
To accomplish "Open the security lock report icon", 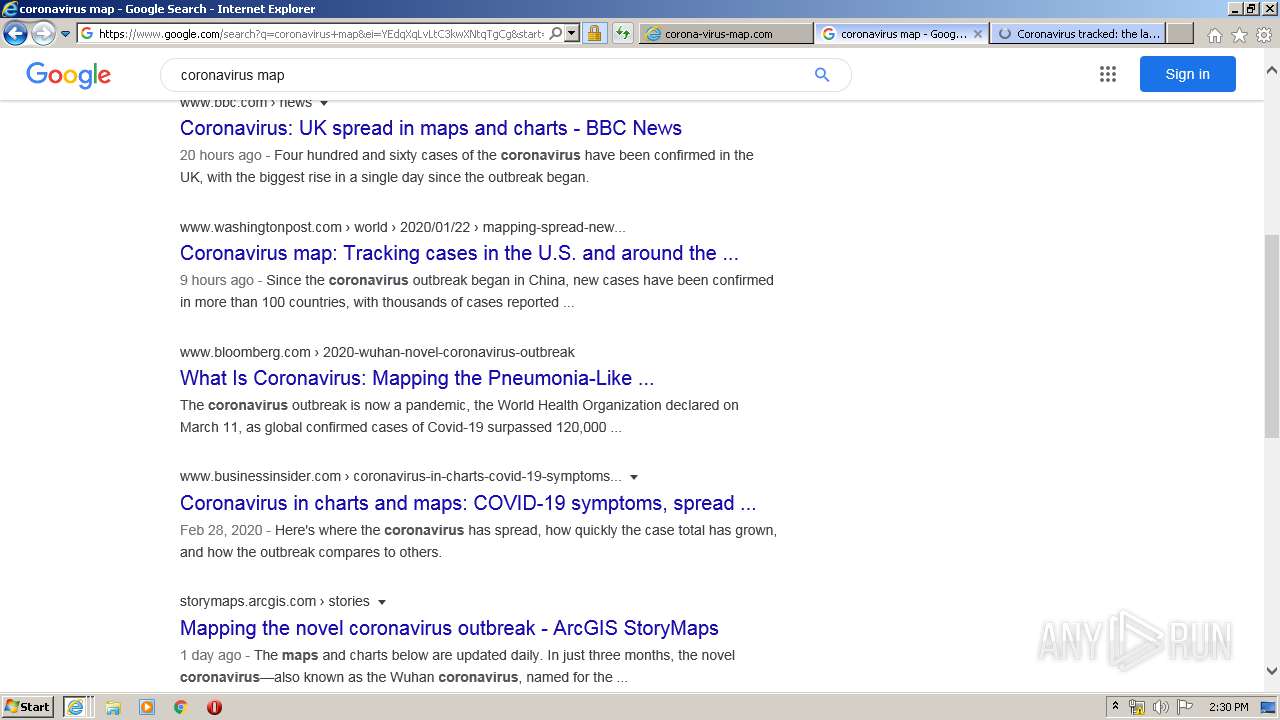I will [594, 33].
